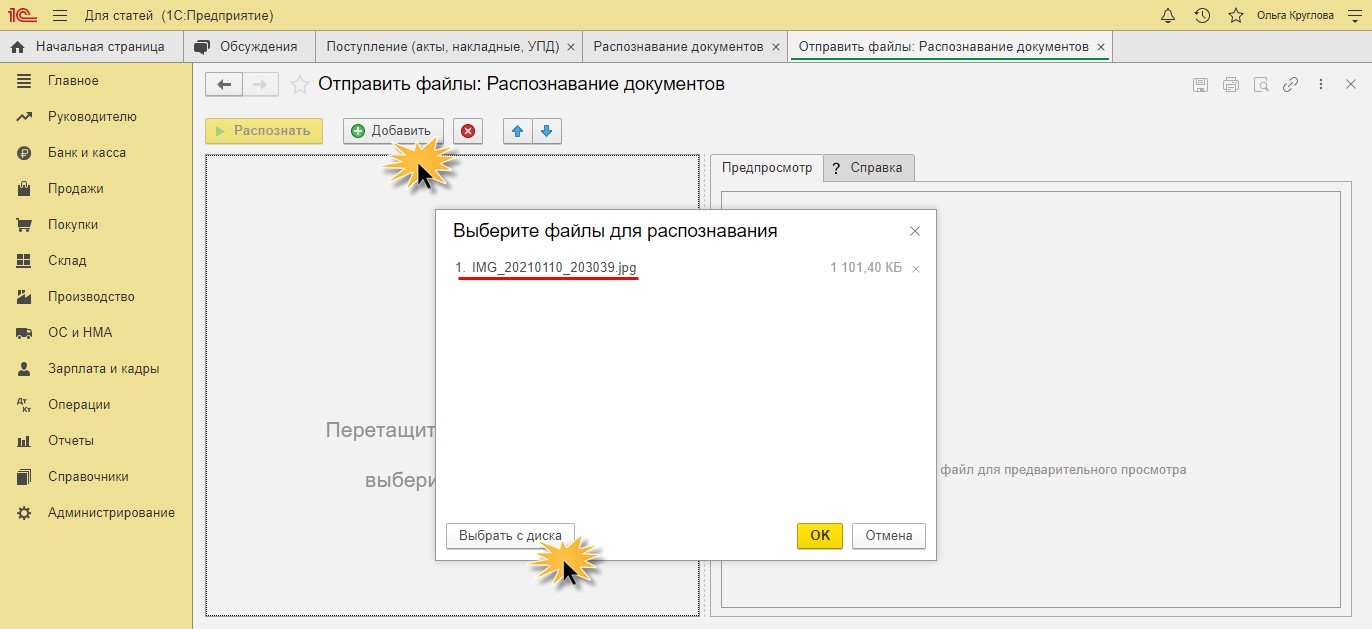Viewport: 1372px width, 629px height.
Task: Open favorites star in title bar
Action: (x=1236, y=16)
